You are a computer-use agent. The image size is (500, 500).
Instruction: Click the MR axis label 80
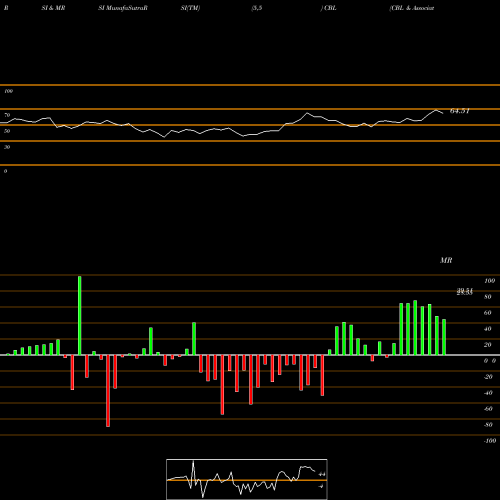coord(488,297)
